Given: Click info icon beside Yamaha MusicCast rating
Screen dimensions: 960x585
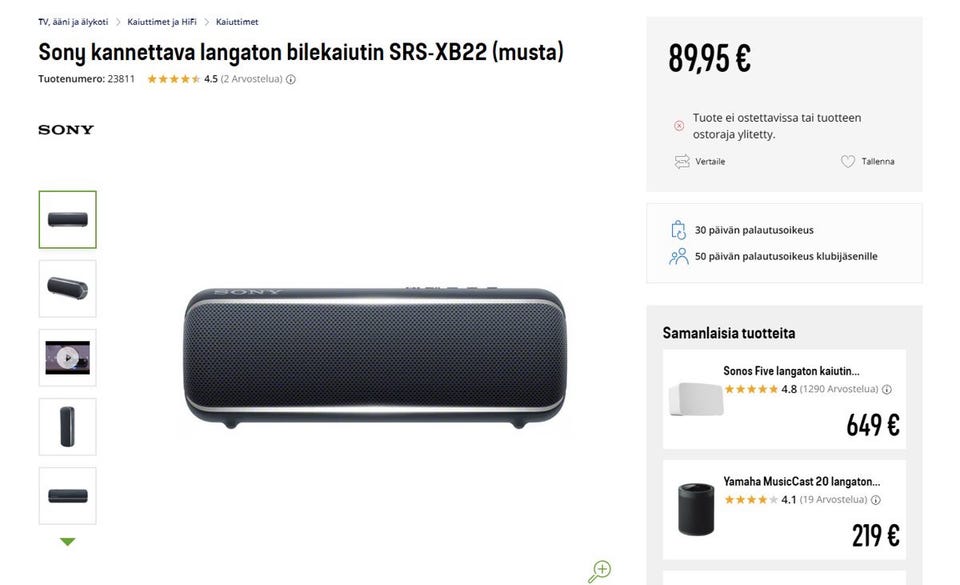Looking at the screenshot, I should 876,500.
